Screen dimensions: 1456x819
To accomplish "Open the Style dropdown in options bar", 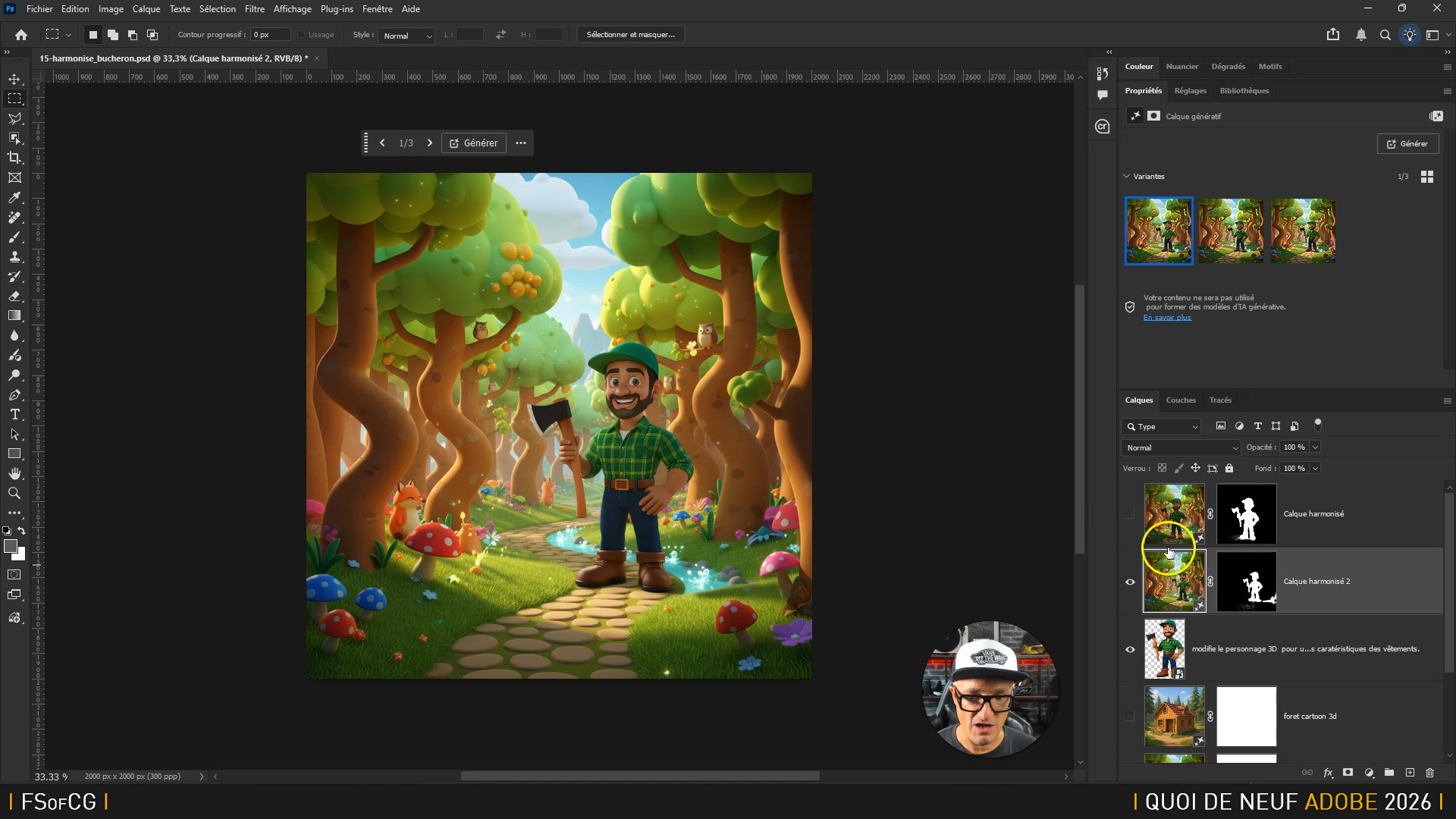I will (x=407, y=35).
